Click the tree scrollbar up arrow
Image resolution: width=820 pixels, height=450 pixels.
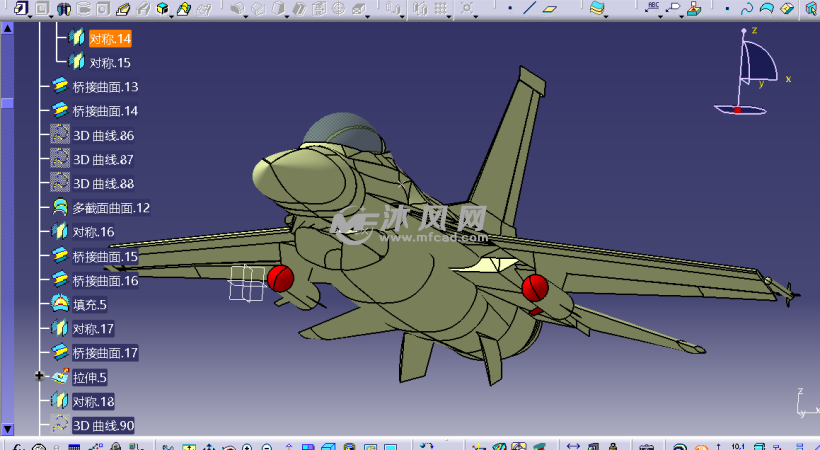(x=7, y=28)
